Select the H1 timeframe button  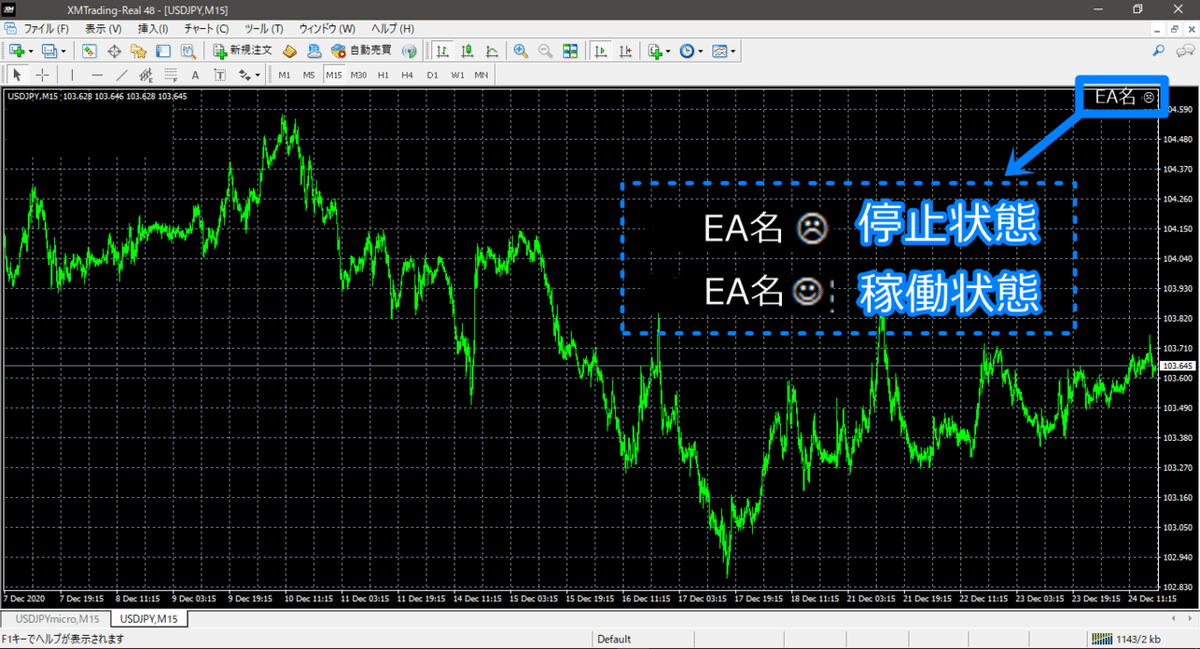click(x=383, y=73)
